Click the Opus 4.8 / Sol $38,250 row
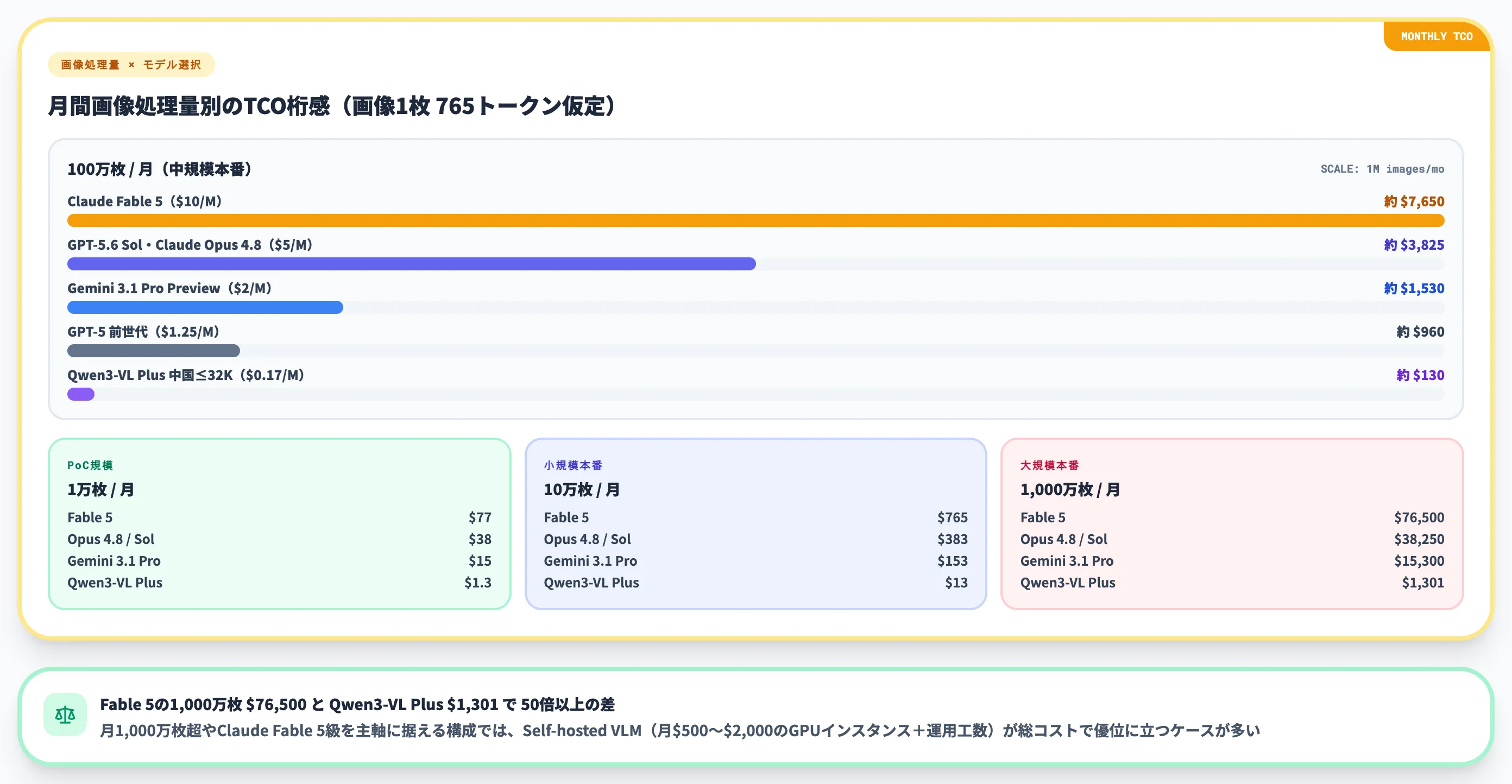The width and height of the screenshot is (1512, 784). pyautogui.click(x=1232, y=539)
